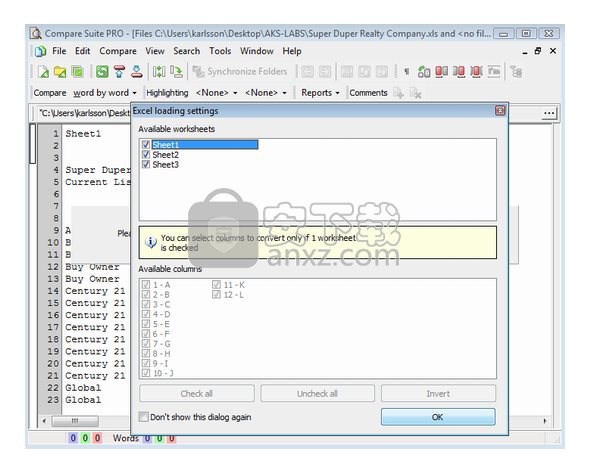
Task: Click the Invert button
Action: point(438,394)
